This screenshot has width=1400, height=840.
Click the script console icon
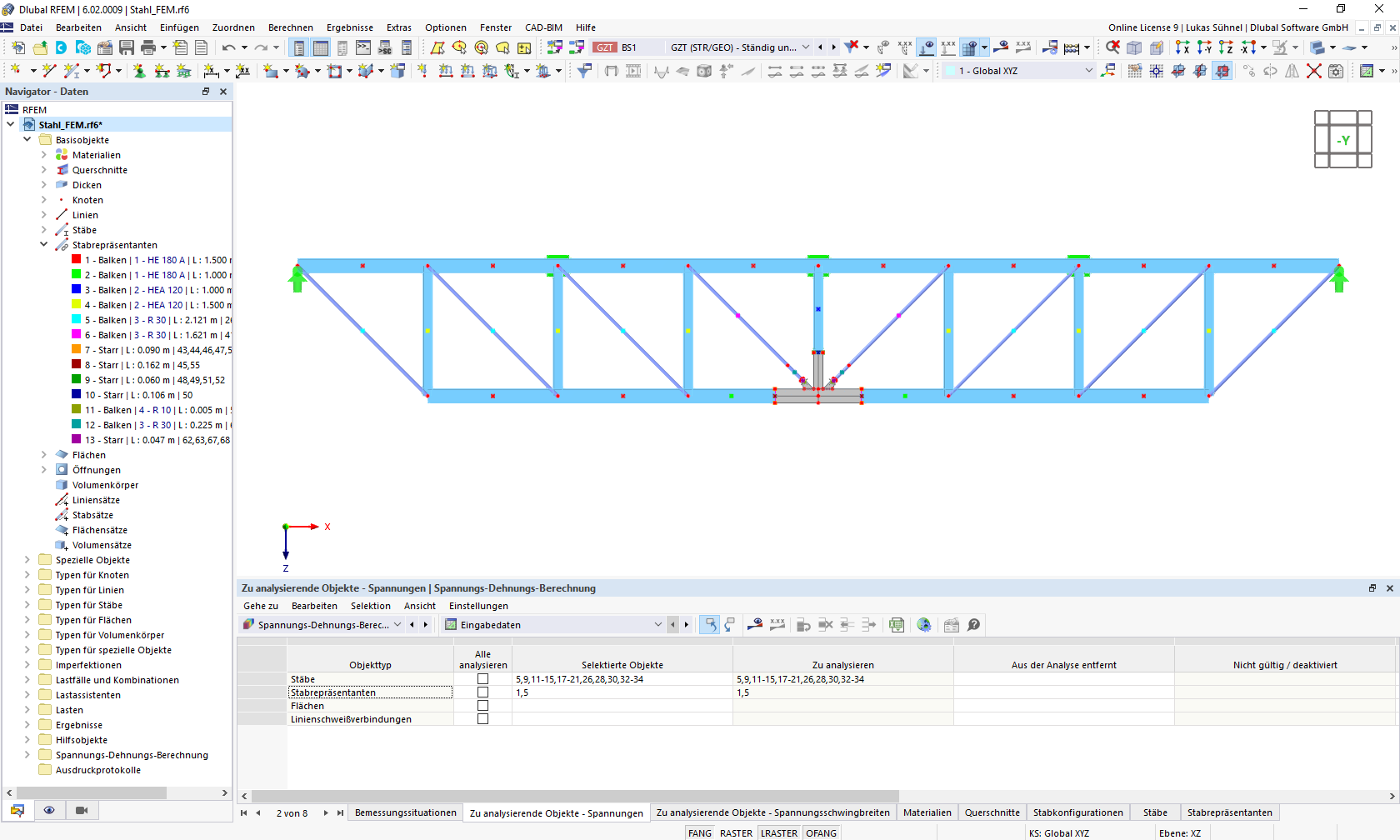tap(363, 47)
